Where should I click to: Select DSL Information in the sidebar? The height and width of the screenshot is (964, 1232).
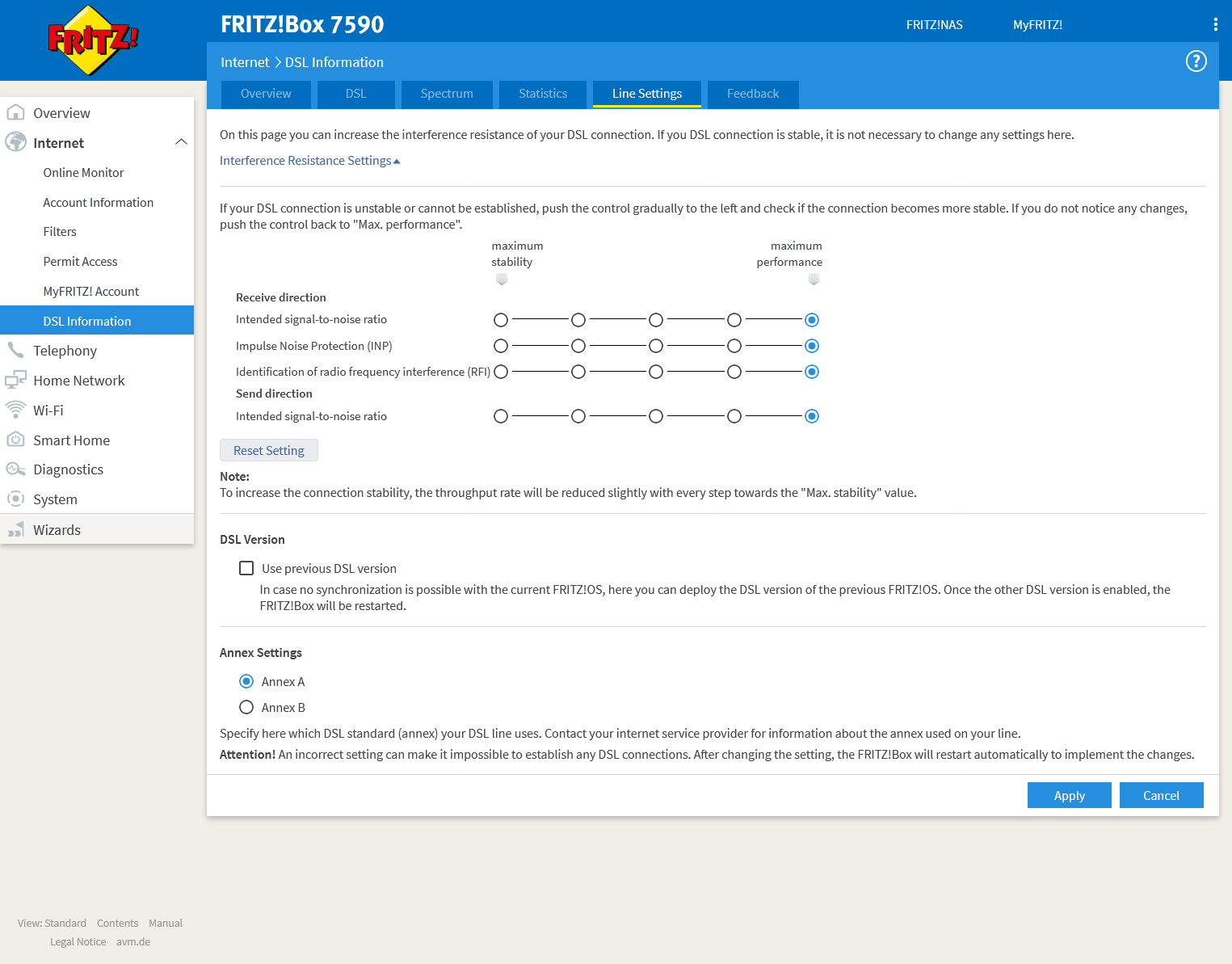click(x=97, y=321)
